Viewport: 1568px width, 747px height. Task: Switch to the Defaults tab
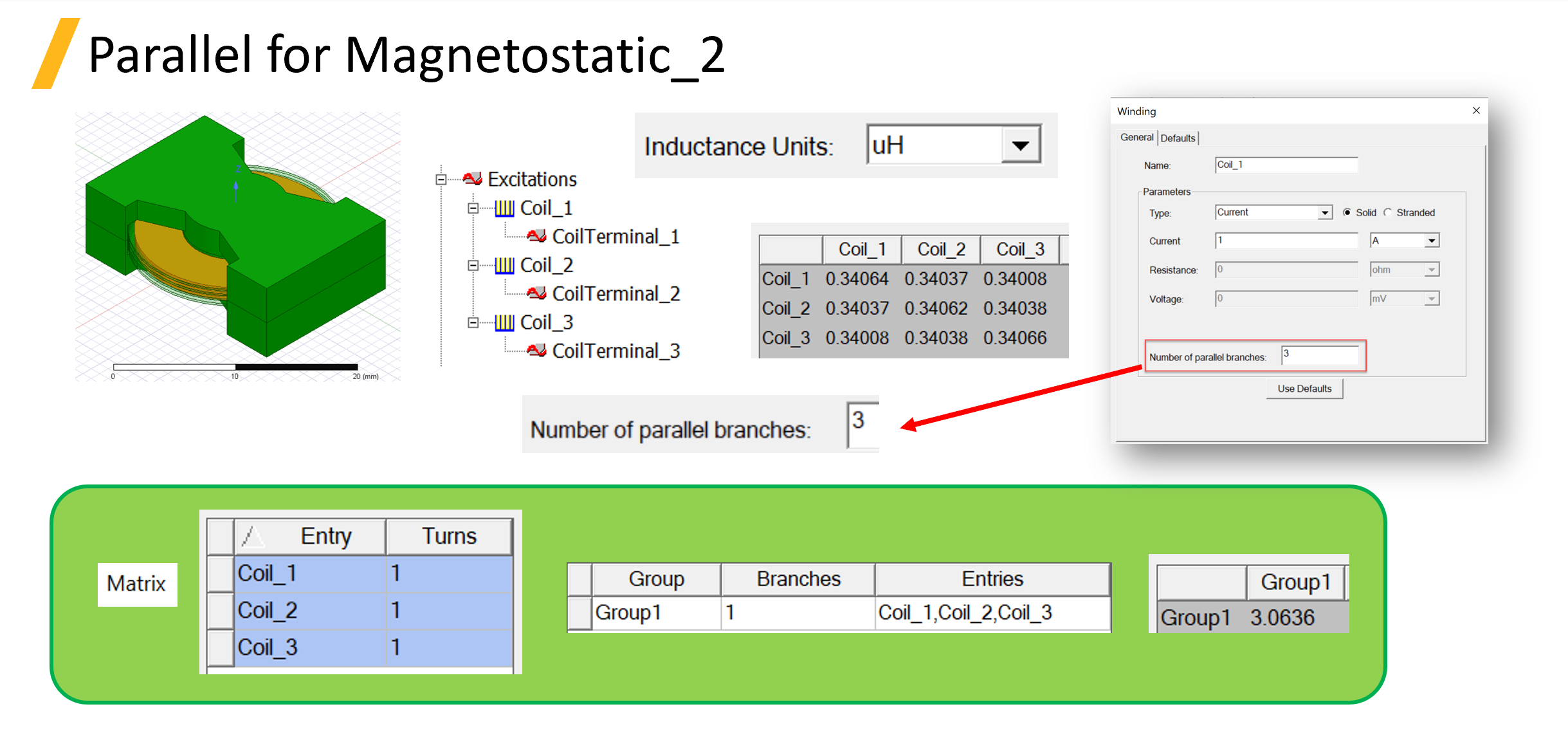coord(1178,138)
